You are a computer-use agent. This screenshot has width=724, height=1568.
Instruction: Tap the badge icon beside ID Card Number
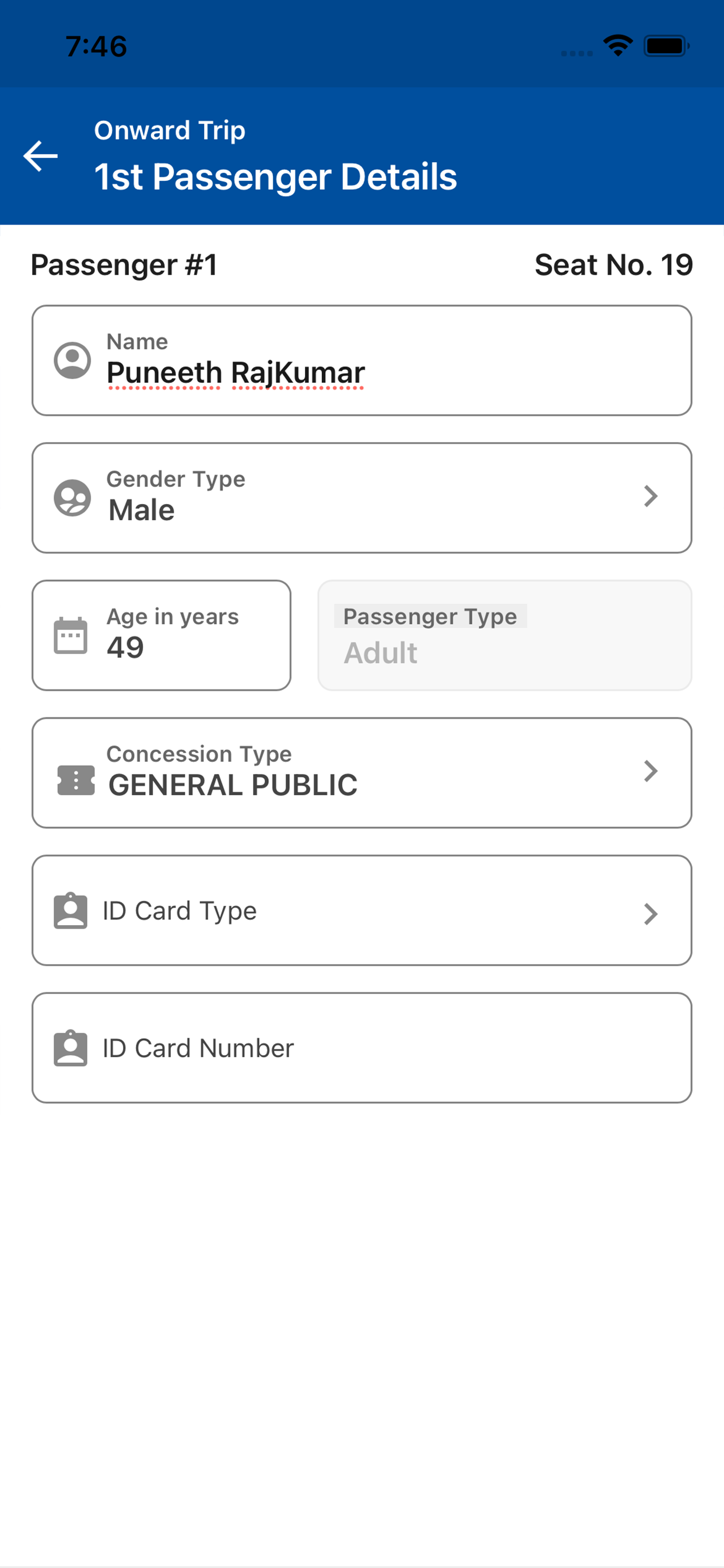pos(71,1048)
